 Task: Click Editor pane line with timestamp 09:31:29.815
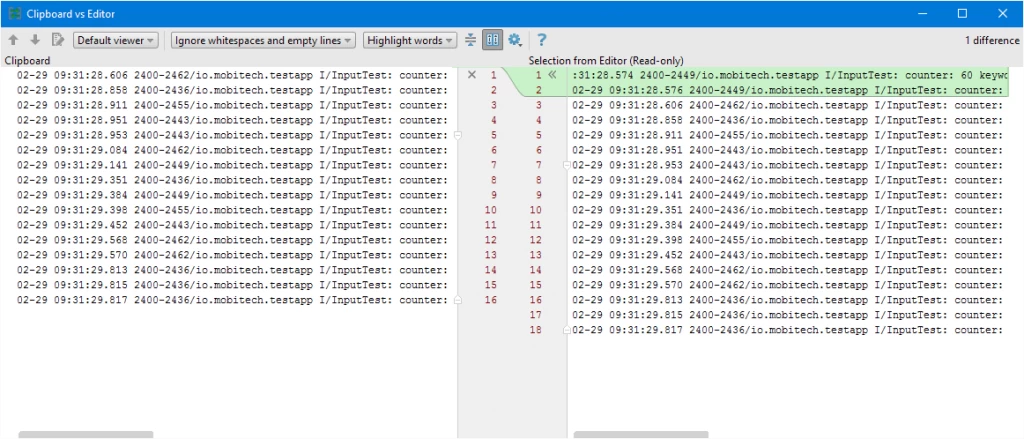click(x=788, y=315)
